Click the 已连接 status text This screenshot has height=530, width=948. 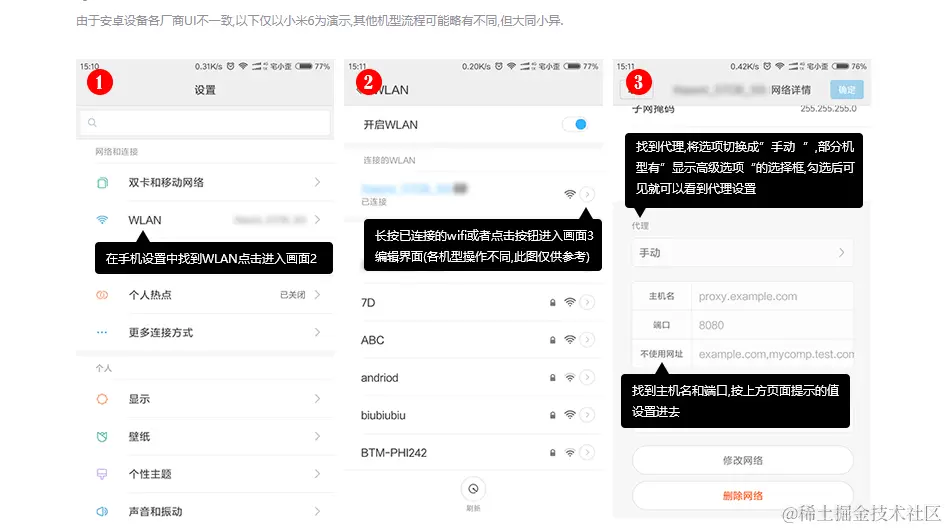tap(374, 202)
